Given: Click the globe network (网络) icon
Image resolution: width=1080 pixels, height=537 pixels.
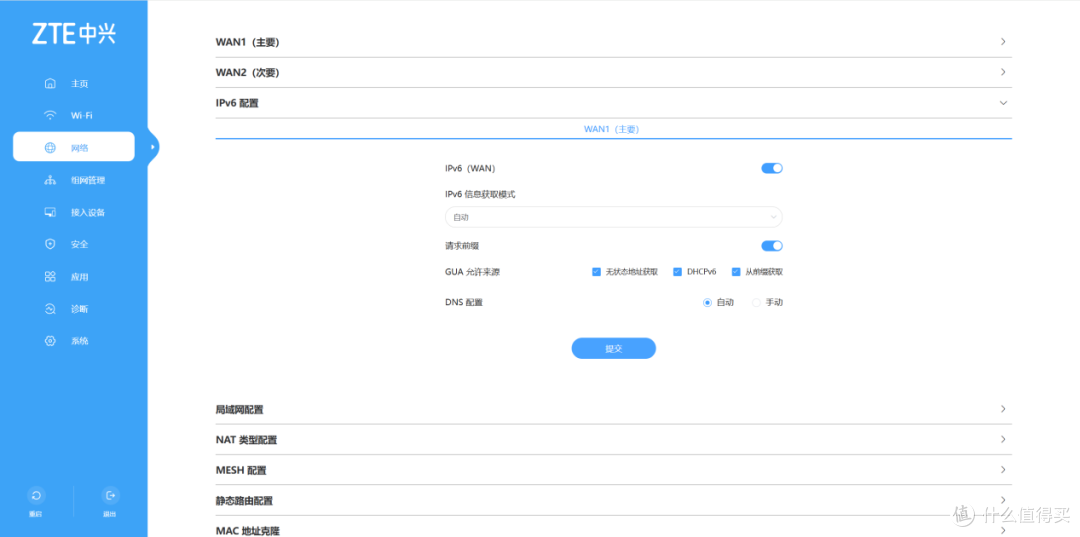Looking at the screenshot, I should click(x=50, y=147).
